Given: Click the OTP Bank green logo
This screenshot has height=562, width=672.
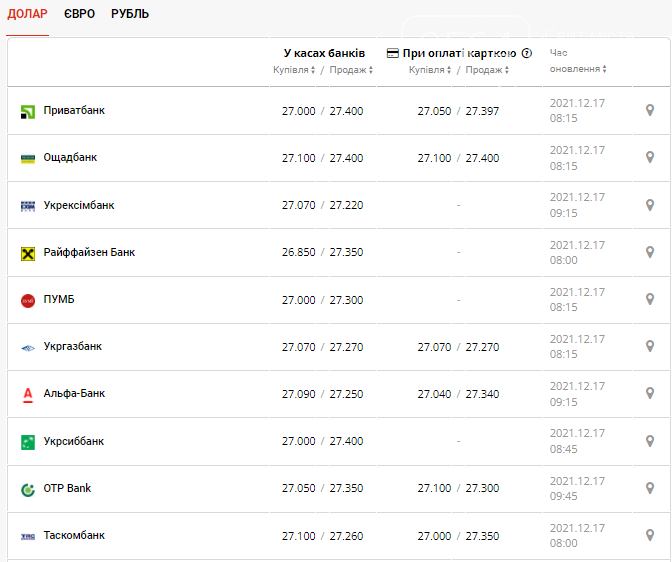Looking at the screenshot, I should 28,489.
